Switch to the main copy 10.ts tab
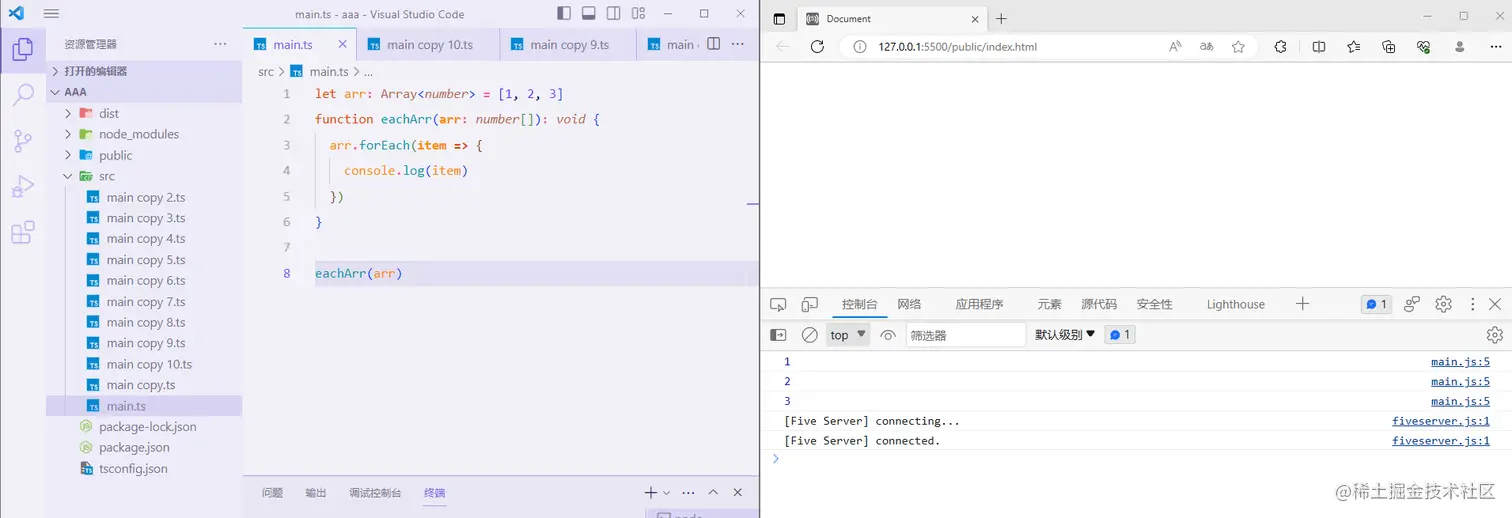This screenshot has width=1512, height=518. pos(430,44)
